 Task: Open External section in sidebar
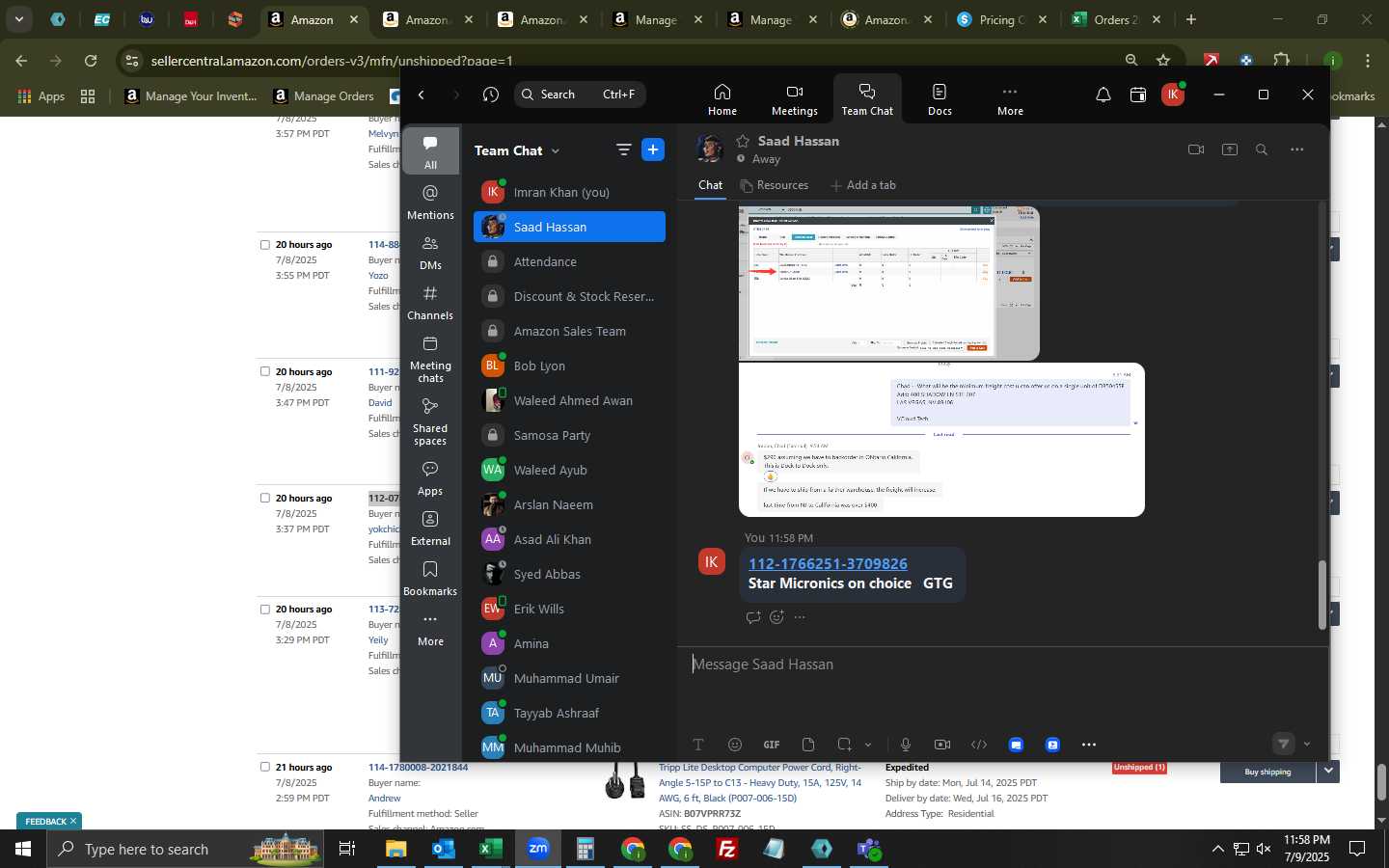(x=430, y=529)
